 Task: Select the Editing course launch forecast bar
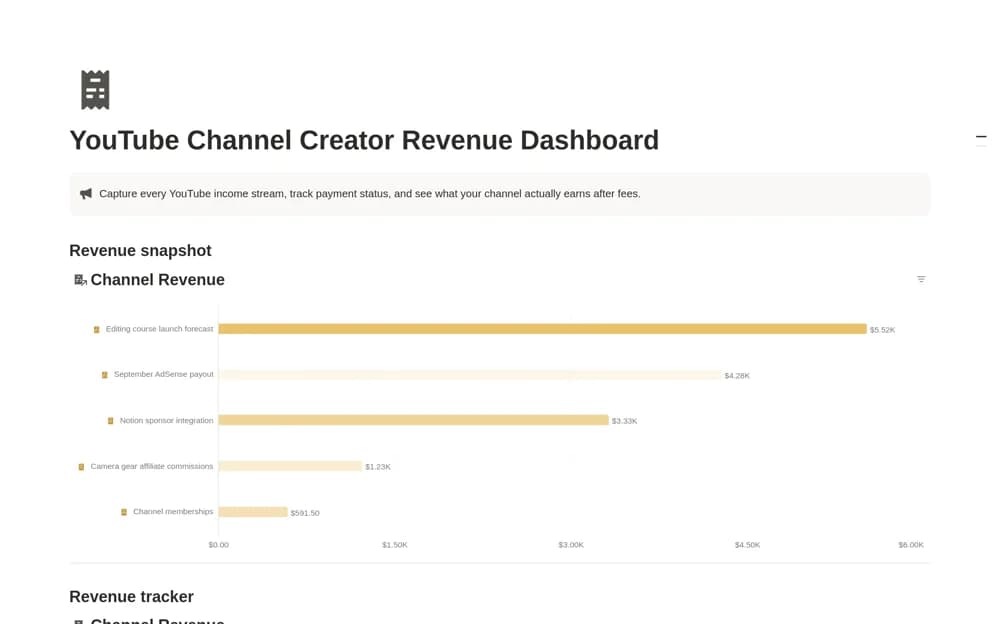click(542, 329)
